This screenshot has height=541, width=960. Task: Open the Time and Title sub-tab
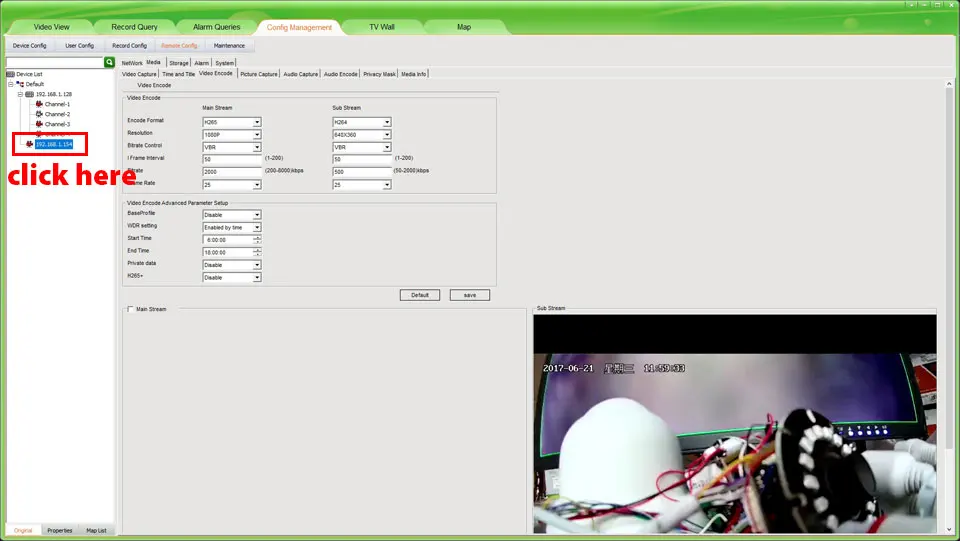click(178, 74)
